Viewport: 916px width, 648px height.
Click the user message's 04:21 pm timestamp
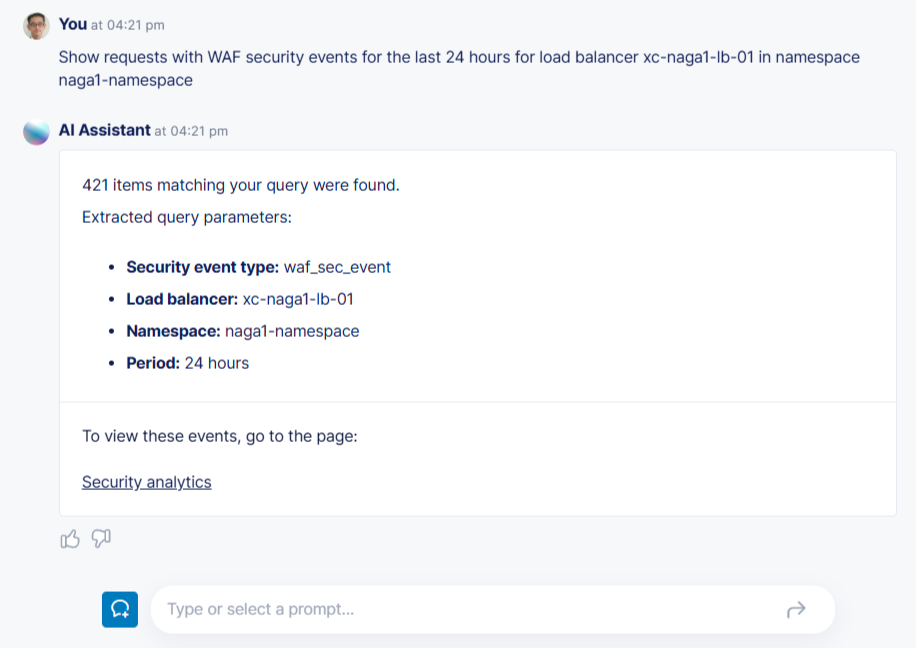(128, 25)
